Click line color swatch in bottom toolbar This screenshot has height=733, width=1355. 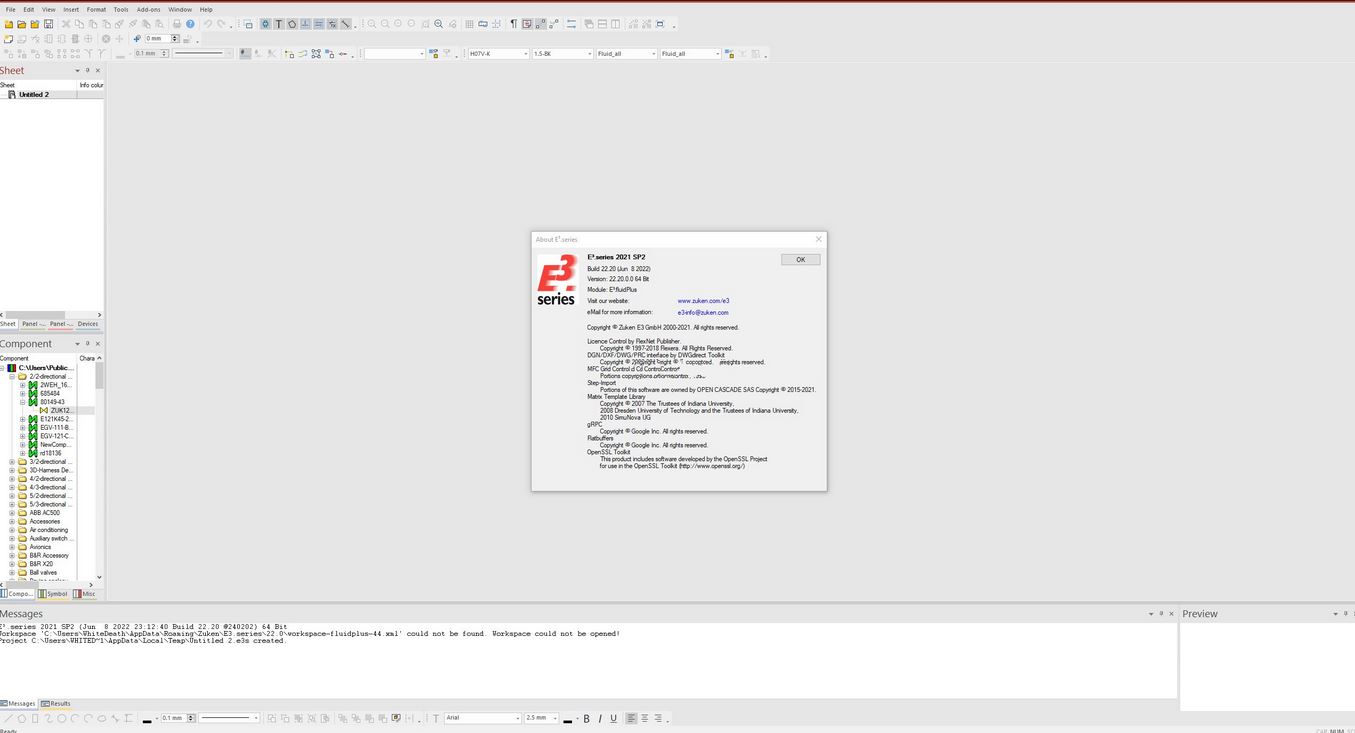click(147, 719)
